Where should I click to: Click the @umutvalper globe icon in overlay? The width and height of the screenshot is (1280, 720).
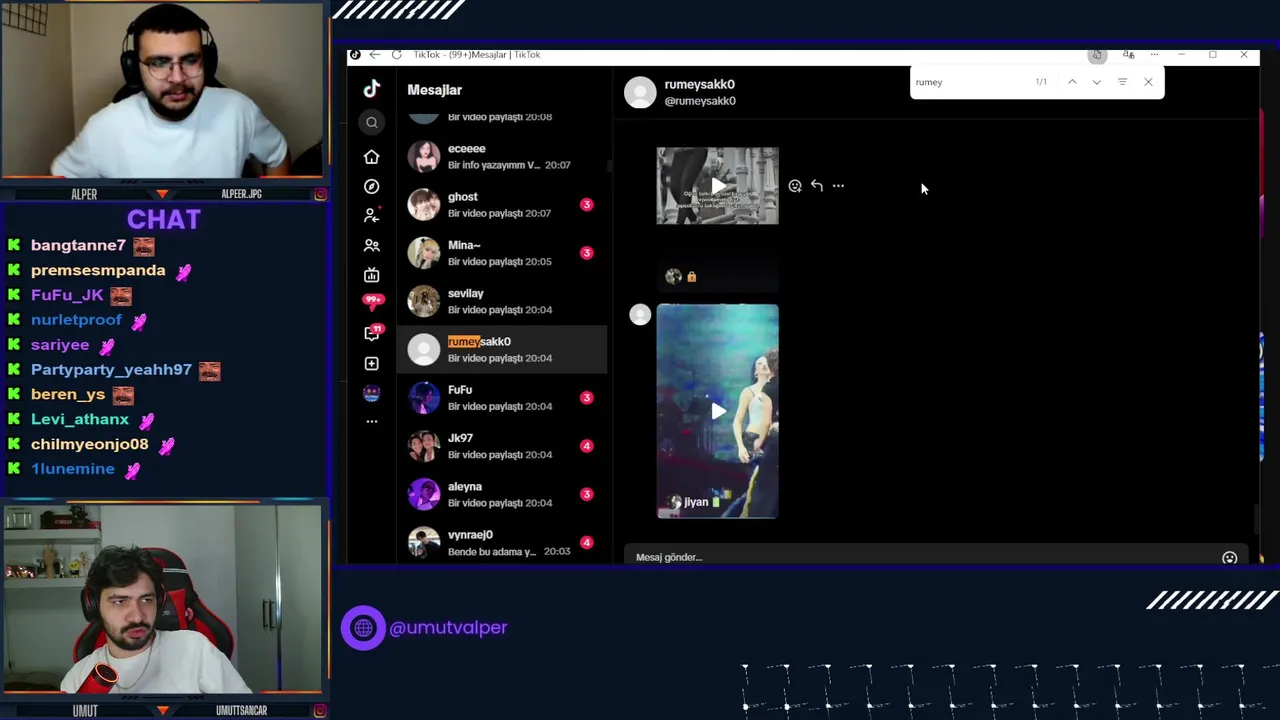363,628
